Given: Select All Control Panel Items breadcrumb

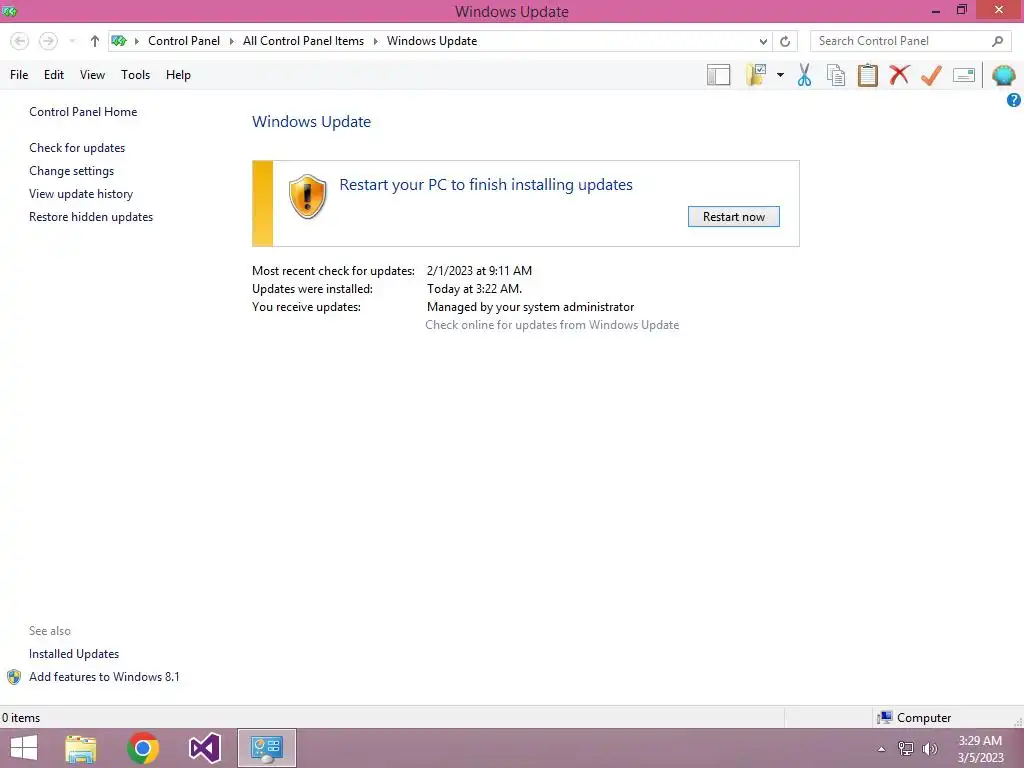Looking at the screenshot, I should coord(303,41).
